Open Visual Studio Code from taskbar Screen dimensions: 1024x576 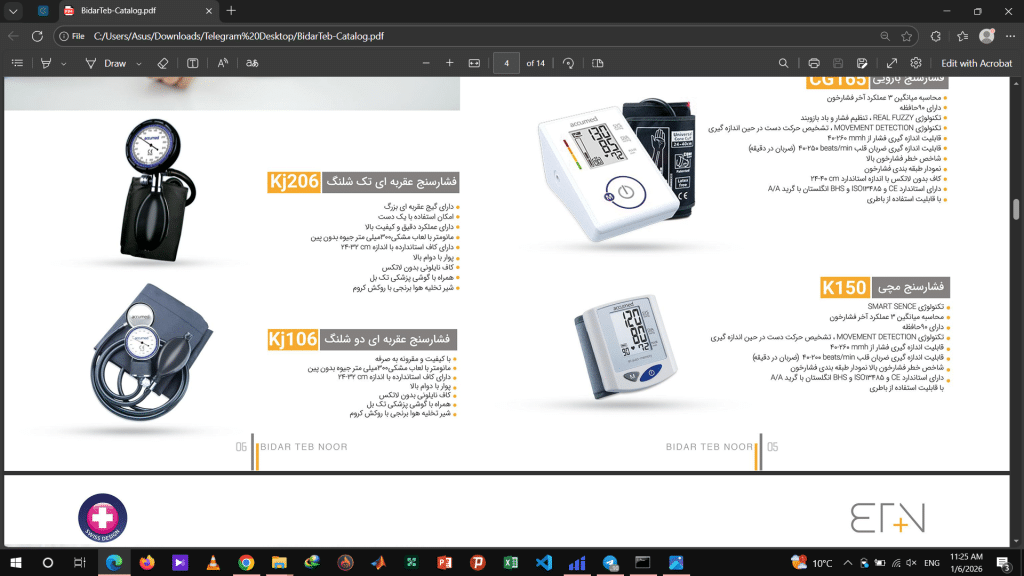pyautogui.click(x=544, y=562)
